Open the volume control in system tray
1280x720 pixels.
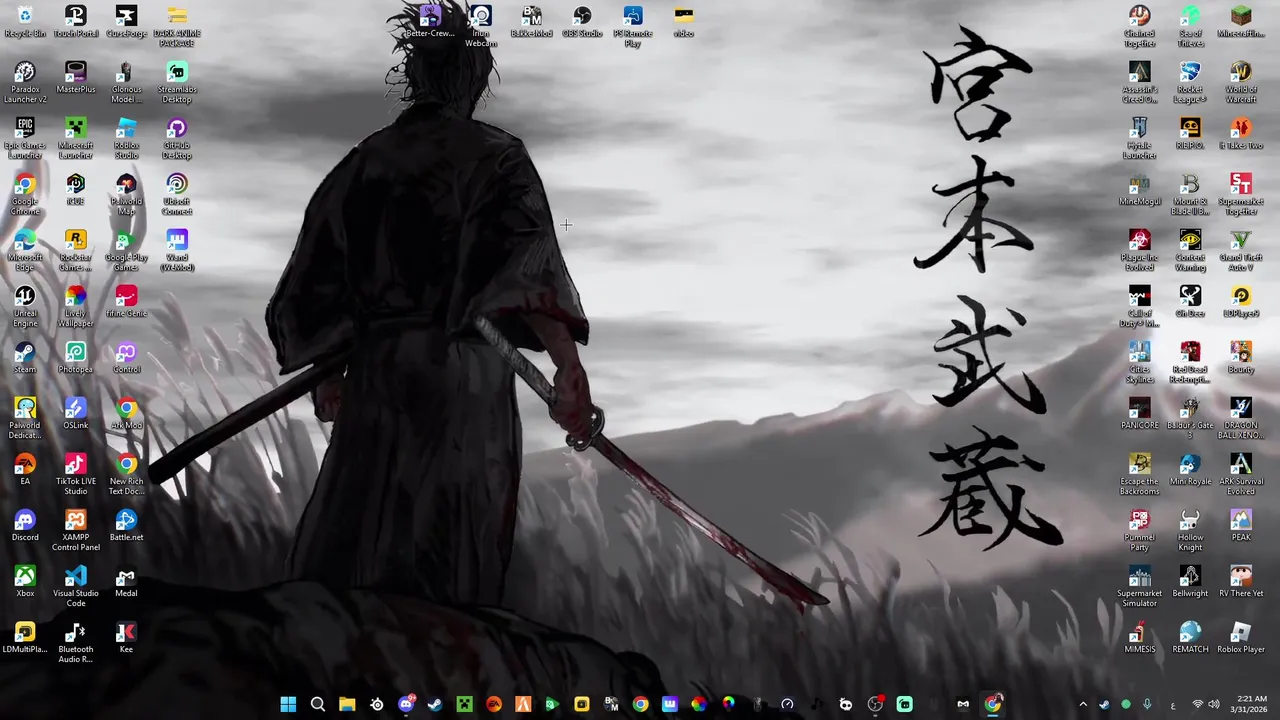(1215, 705)
